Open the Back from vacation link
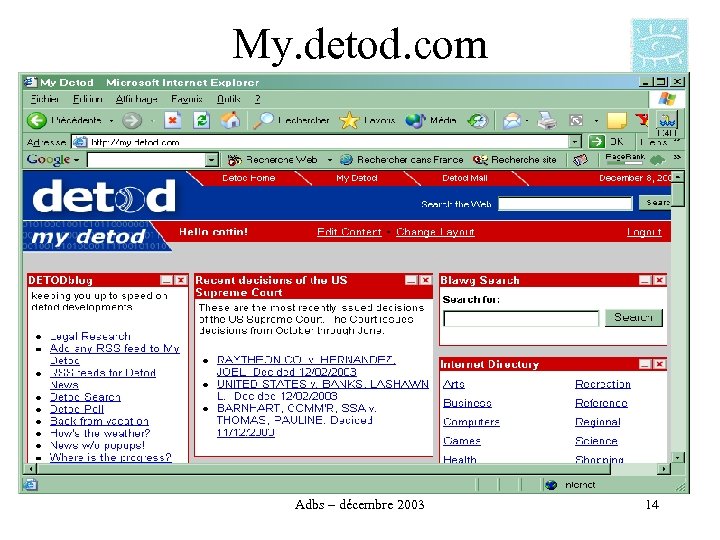This screenshot has height=540, width=720. [99, 421]
